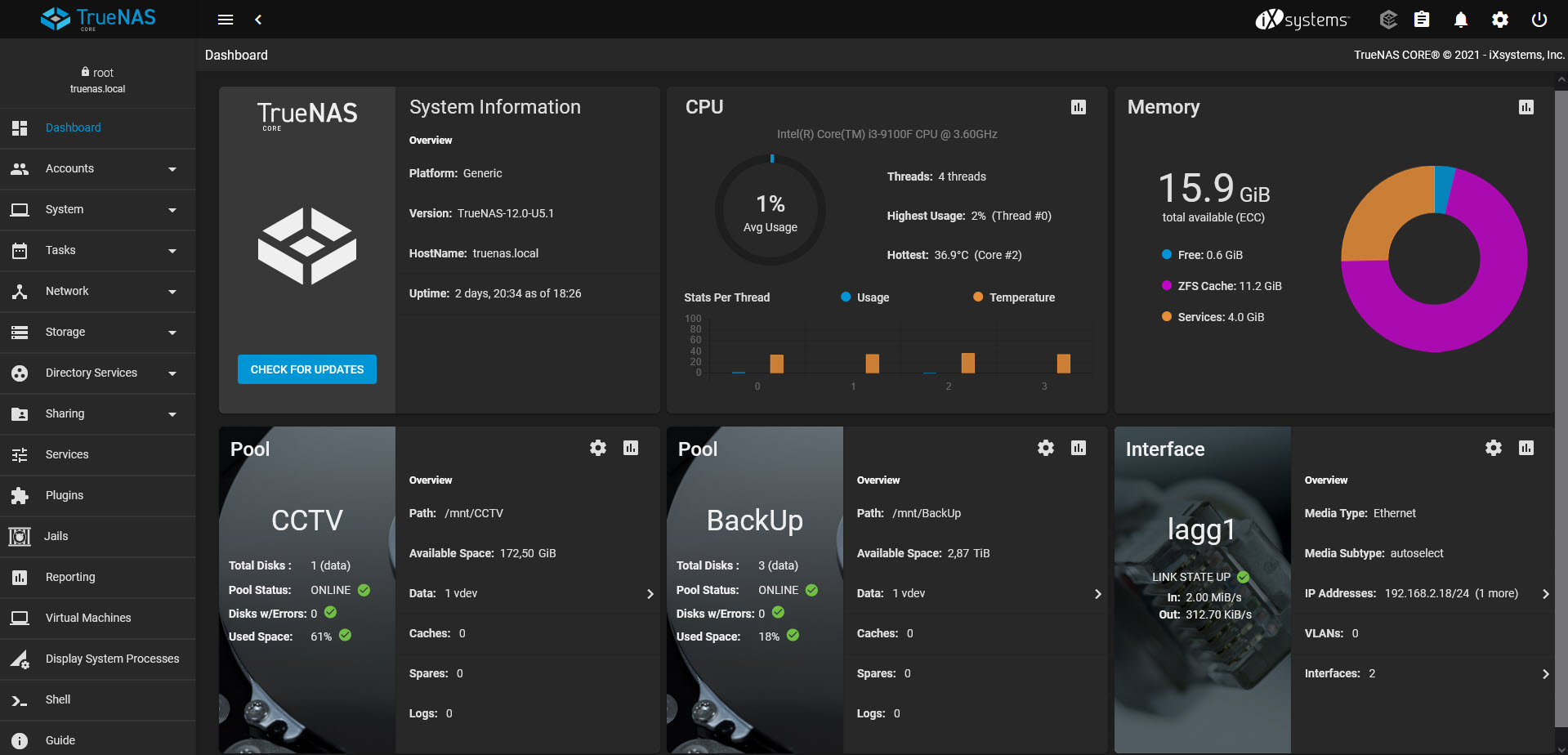Click the Tasks calendar icon

tap(20, 251)
